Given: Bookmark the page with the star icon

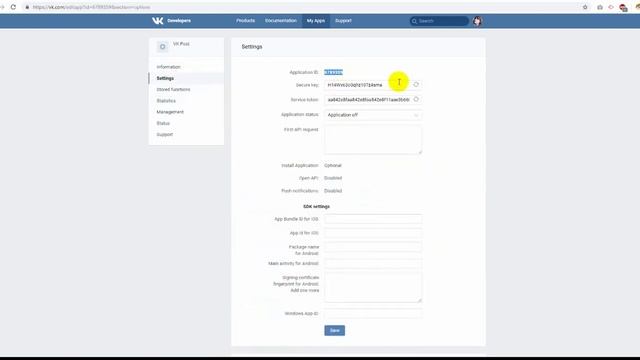Looking at the screenshot, I should click(x=585, y=7).
